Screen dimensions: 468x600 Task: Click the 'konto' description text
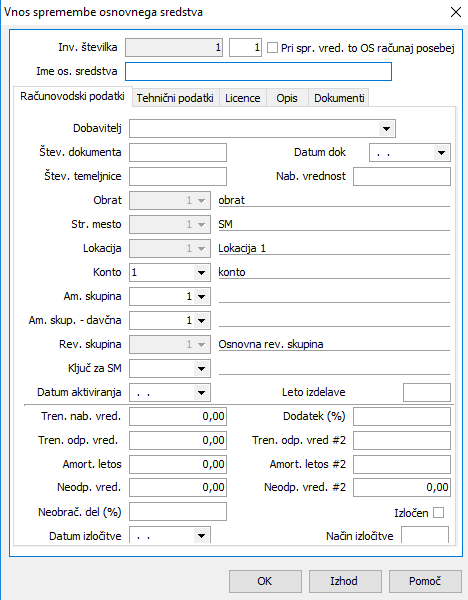coord(232,272)
